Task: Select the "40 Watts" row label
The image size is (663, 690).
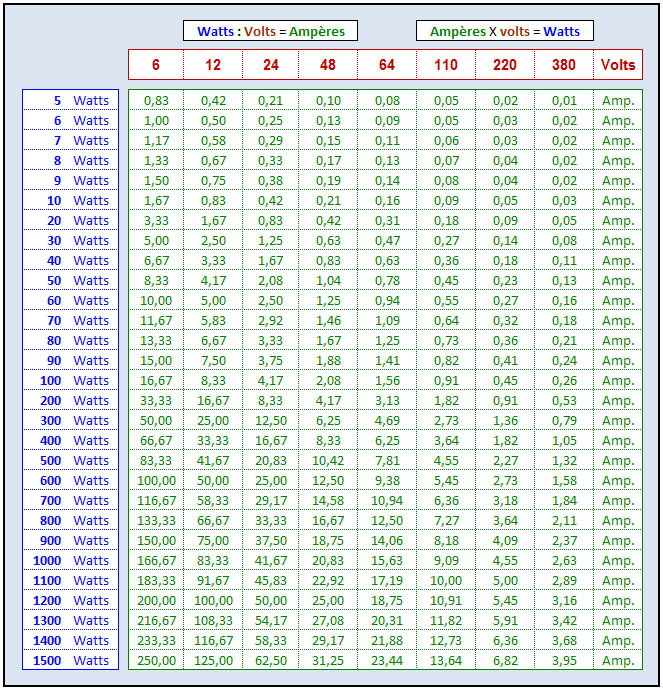Action: 70,261
